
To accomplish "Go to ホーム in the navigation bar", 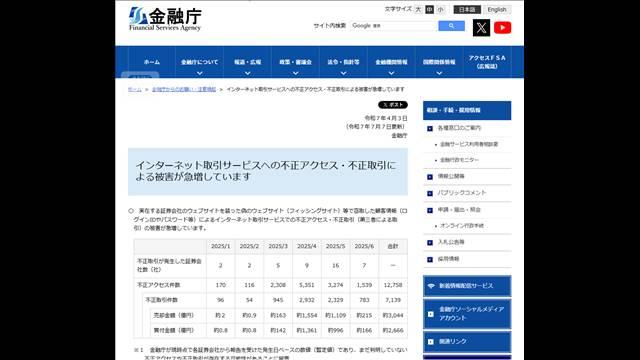I will [x=152, y=62].
